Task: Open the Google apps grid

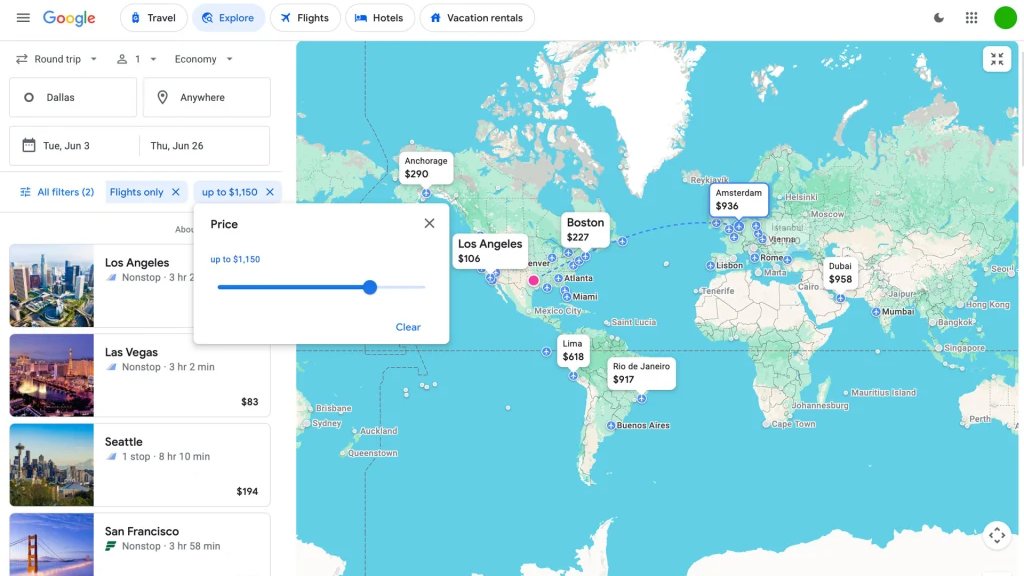Action: click(x=970, y=17)
